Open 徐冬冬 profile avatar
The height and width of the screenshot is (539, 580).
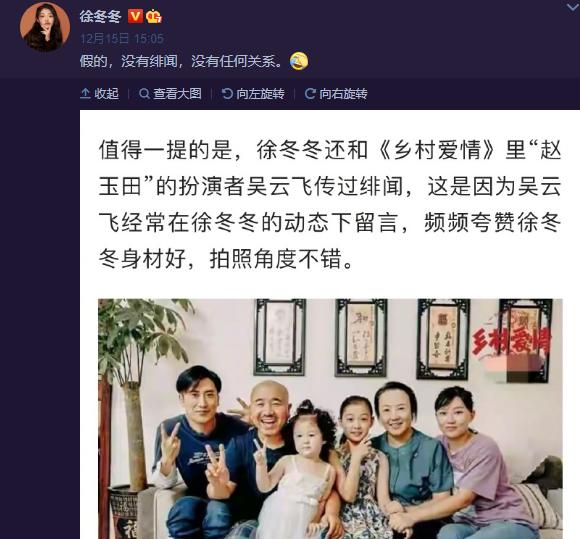coord(45,27)
